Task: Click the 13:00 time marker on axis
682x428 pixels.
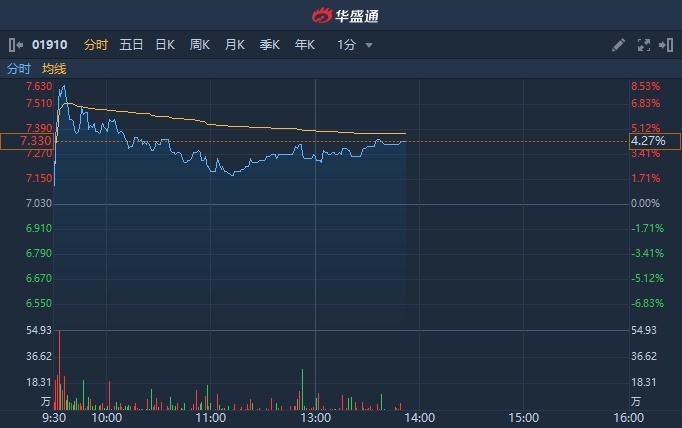Action: [315, 417]
